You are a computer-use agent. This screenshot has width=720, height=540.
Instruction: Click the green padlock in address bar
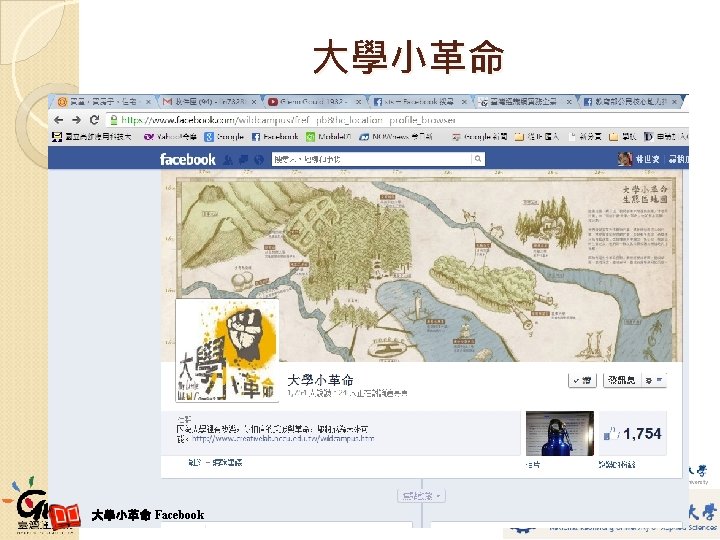tap(113, 120)
